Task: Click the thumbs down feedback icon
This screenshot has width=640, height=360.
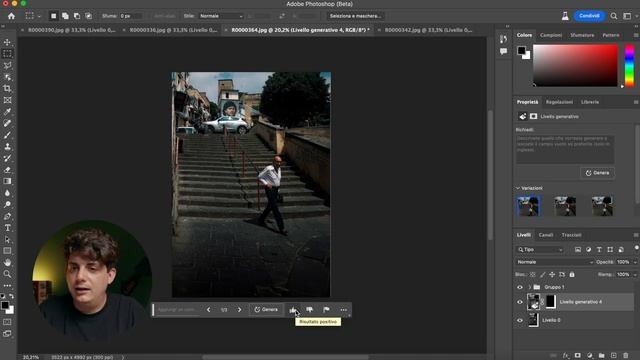Action: pos(309,310)
